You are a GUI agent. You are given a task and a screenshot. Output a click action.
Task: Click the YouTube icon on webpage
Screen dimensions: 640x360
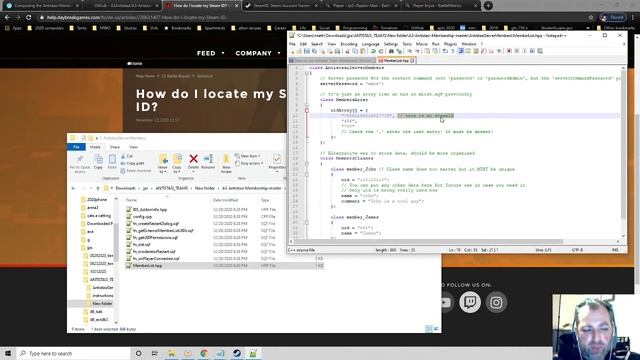[x=446, y=302]
